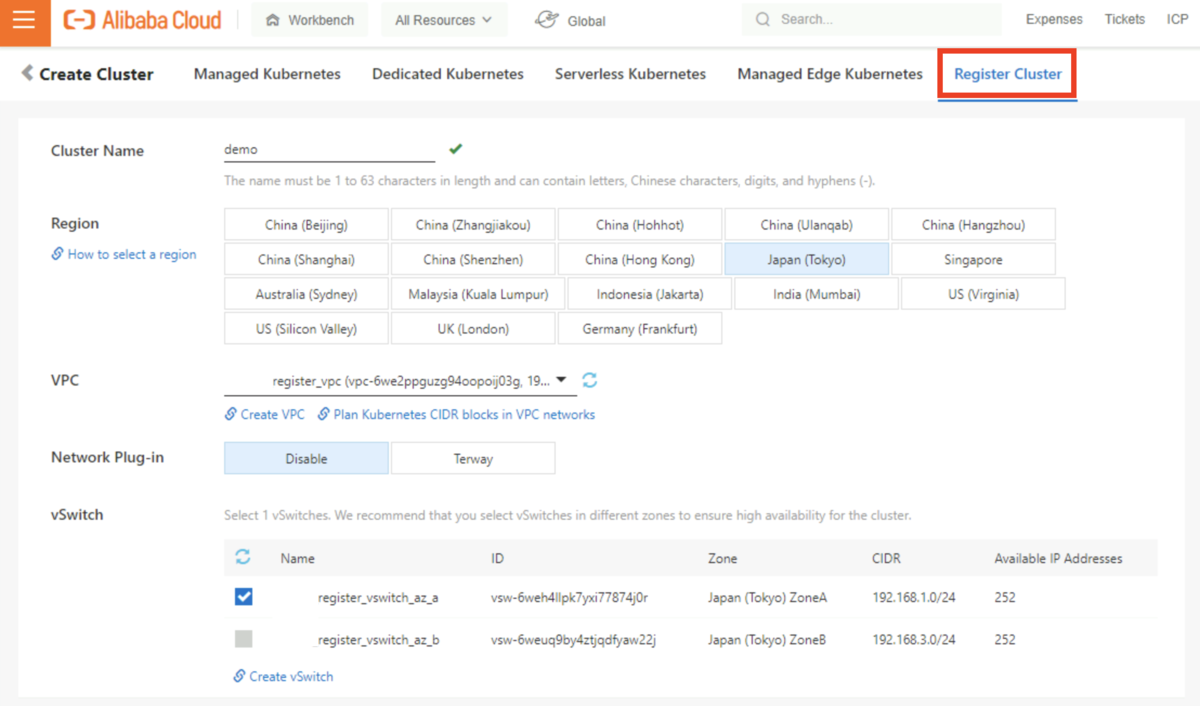
Task: Open the Tickets menu
Action: [1125, 19]
